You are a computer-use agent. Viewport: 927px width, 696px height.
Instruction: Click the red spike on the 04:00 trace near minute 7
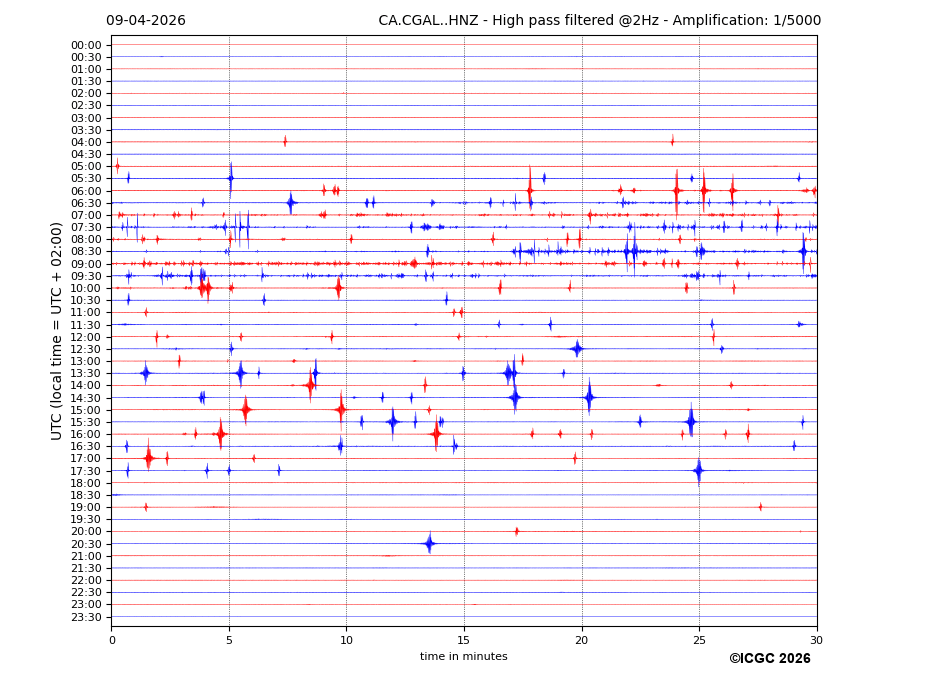point(285,141)
